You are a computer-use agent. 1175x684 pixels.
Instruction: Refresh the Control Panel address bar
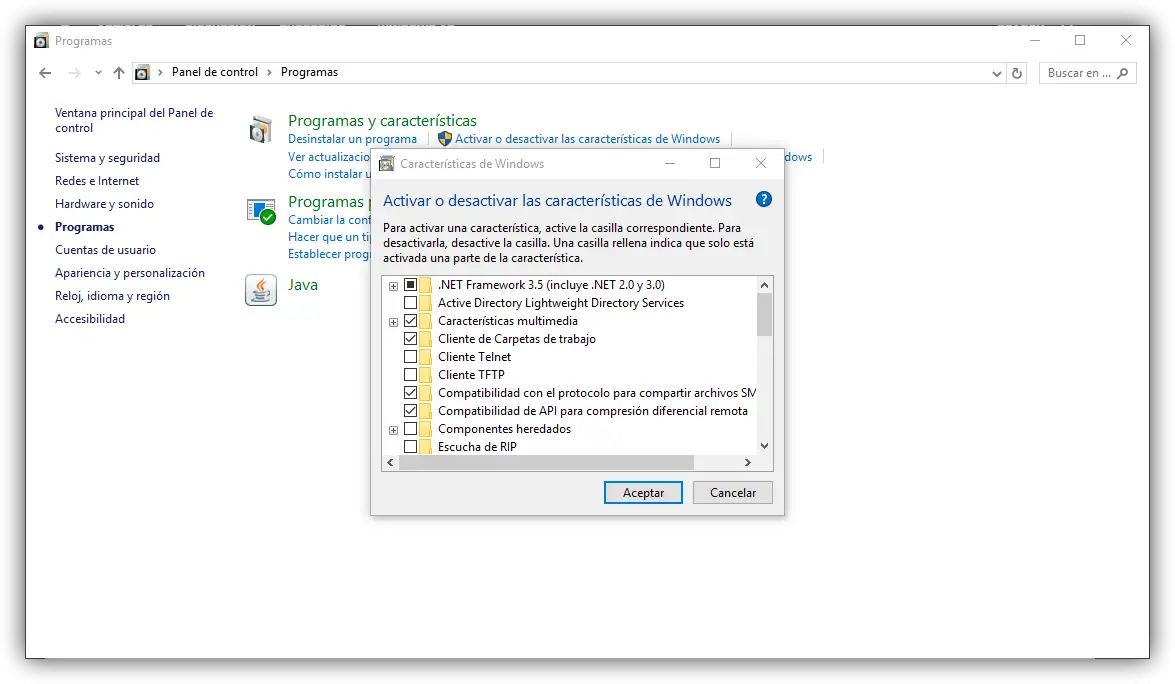[x=1017, y=73]
